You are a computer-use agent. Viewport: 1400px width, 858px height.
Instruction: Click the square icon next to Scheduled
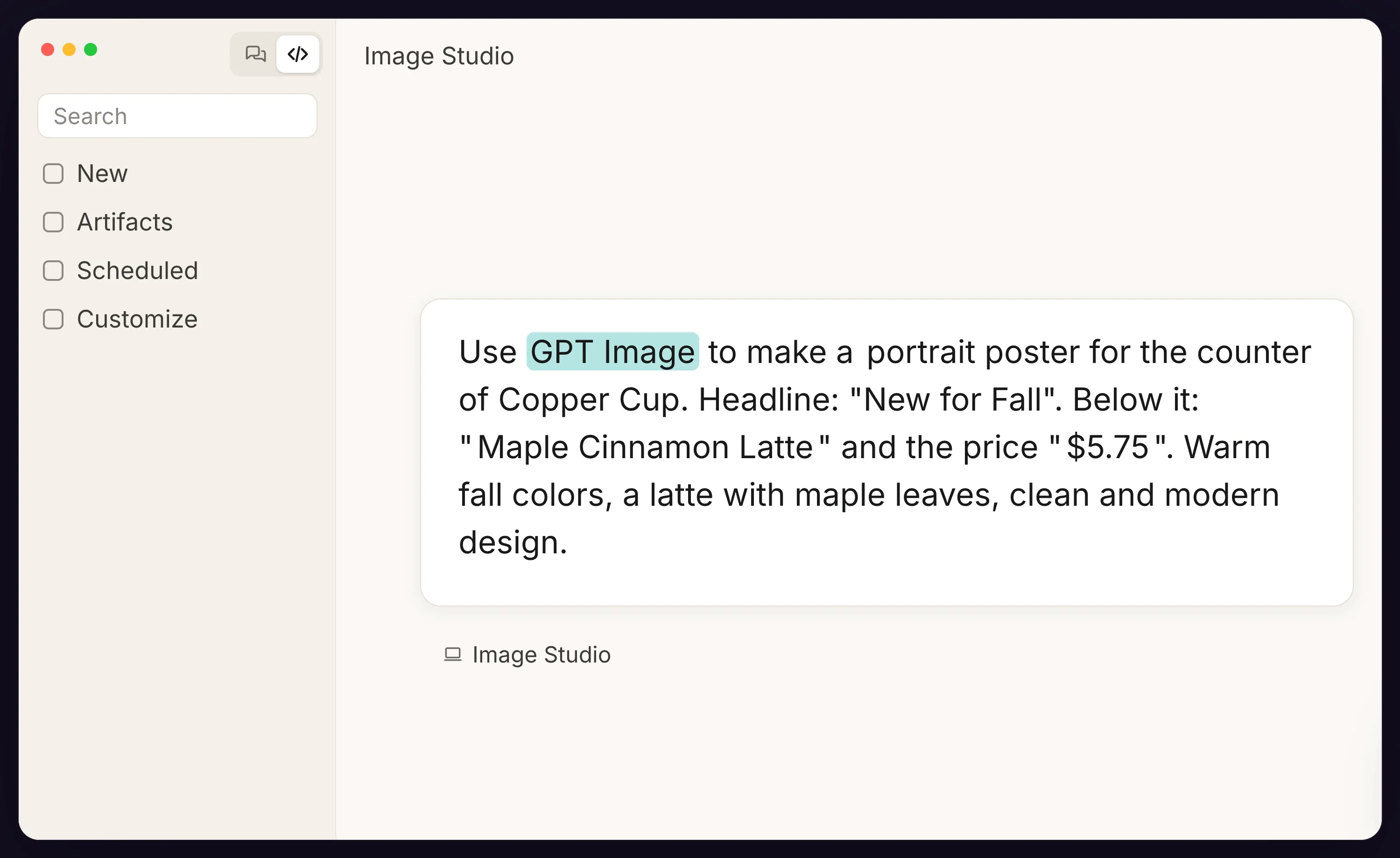[x=53, y=270]
